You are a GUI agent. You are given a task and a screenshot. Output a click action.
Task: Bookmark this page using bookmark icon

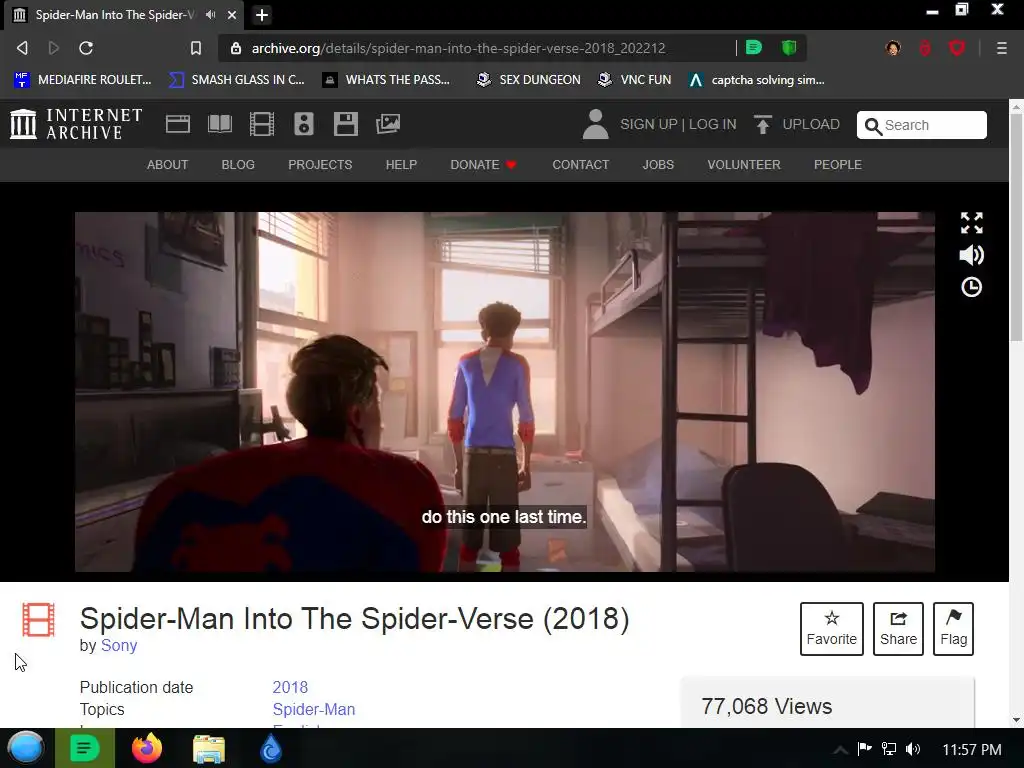pyautogui.click(x=195, y=48)
